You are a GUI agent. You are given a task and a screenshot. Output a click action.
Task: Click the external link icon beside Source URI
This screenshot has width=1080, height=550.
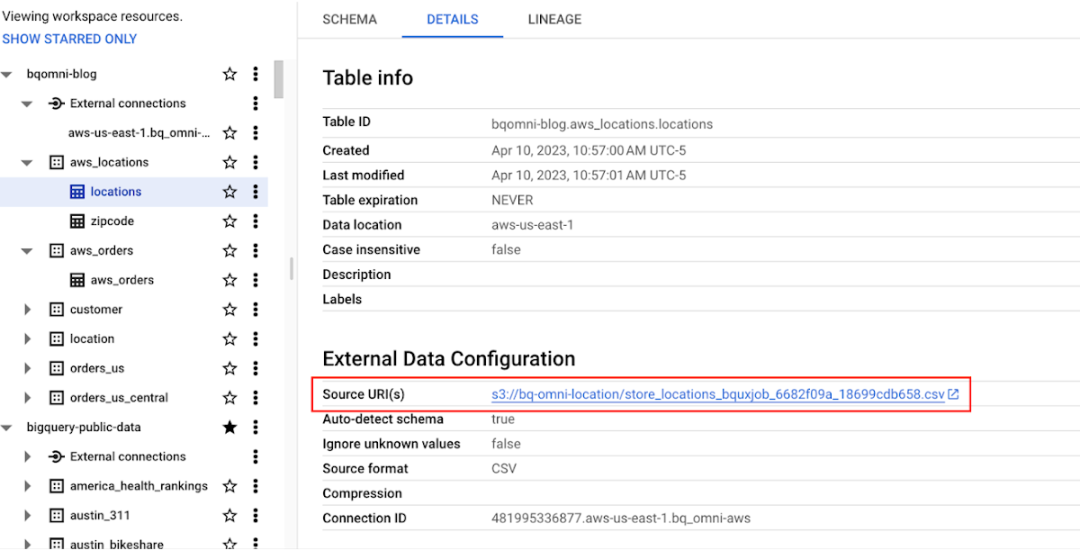tap(954, 394)
